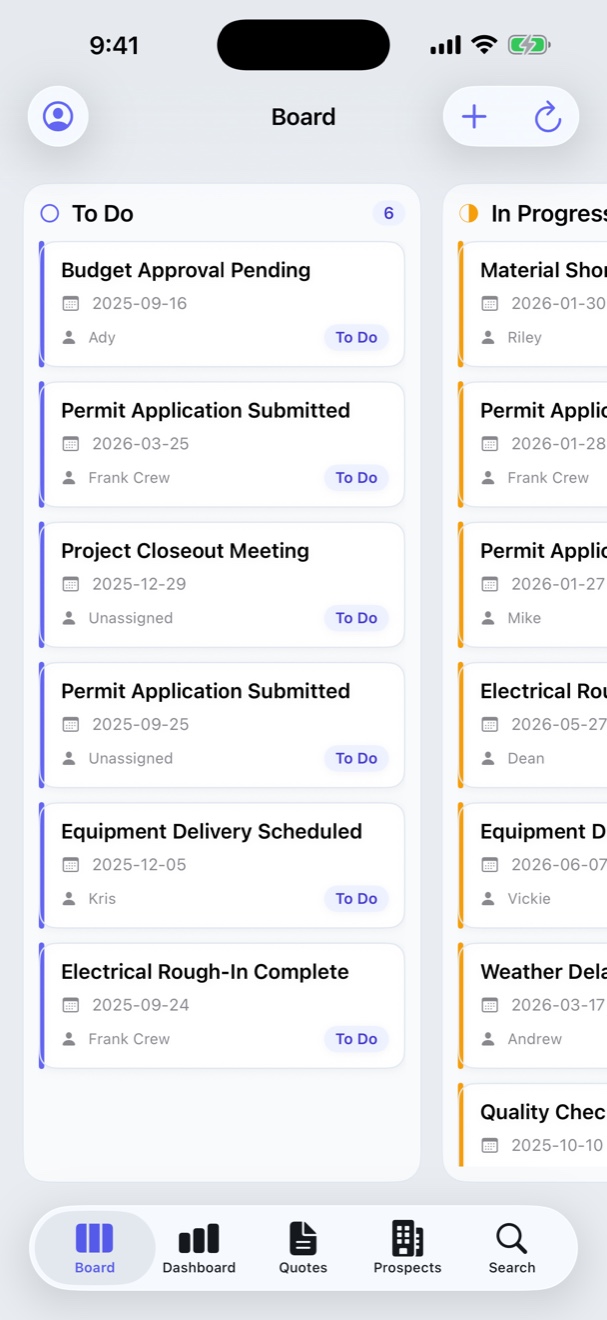Click calendar icon beside 2025-09-24
This screenshot has height=1320, width=607.
pos(70,1005)
